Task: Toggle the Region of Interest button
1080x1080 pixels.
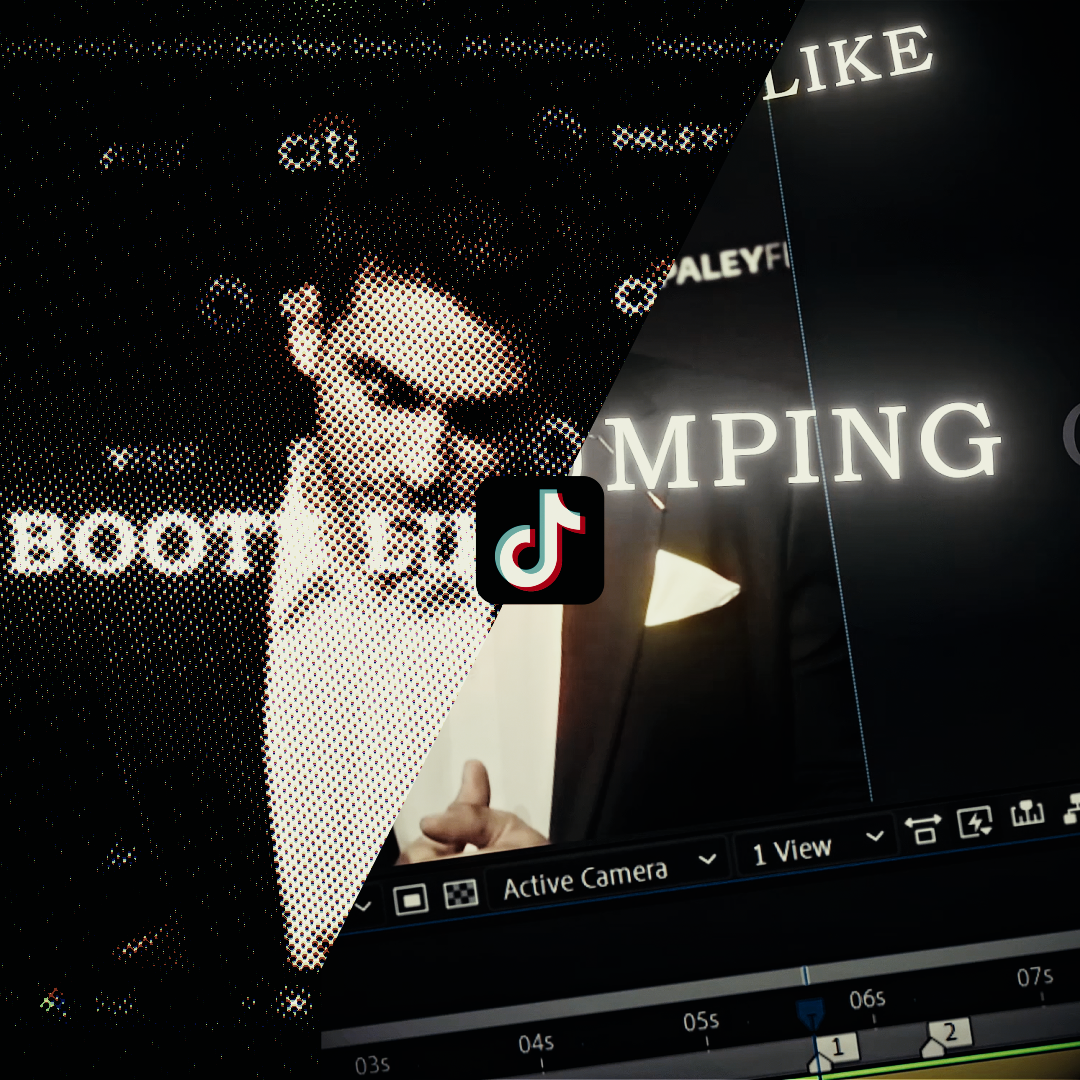Action: pos(411,899)
